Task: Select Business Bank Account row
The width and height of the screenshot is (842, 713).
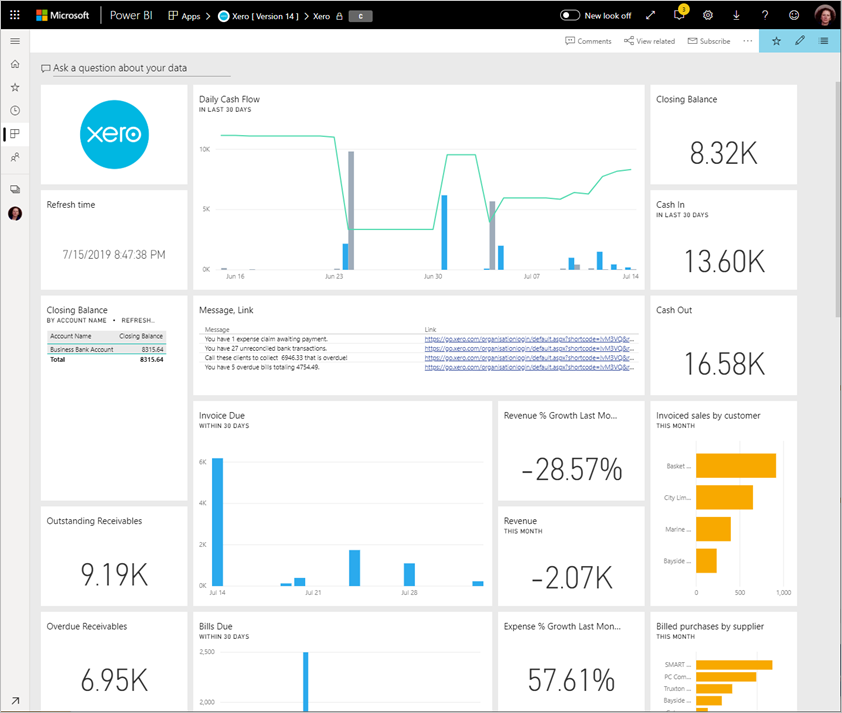Action: coord(106,350)
